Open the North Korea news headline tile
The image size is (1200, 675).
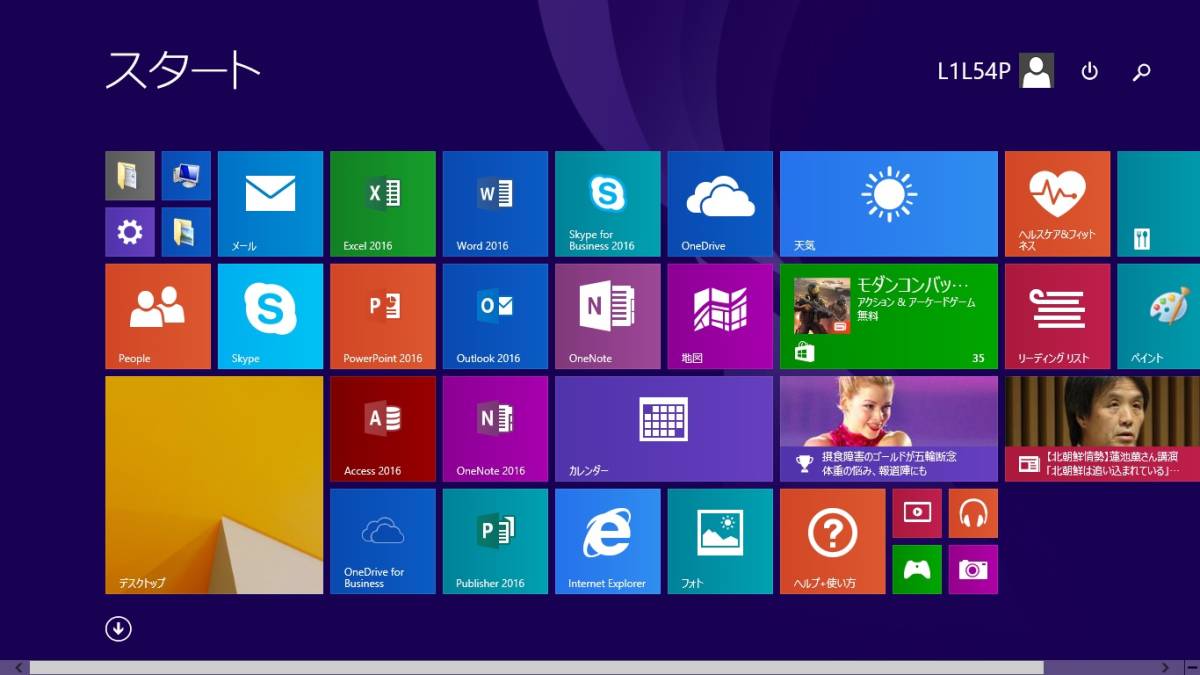[x=1102, y=429]
